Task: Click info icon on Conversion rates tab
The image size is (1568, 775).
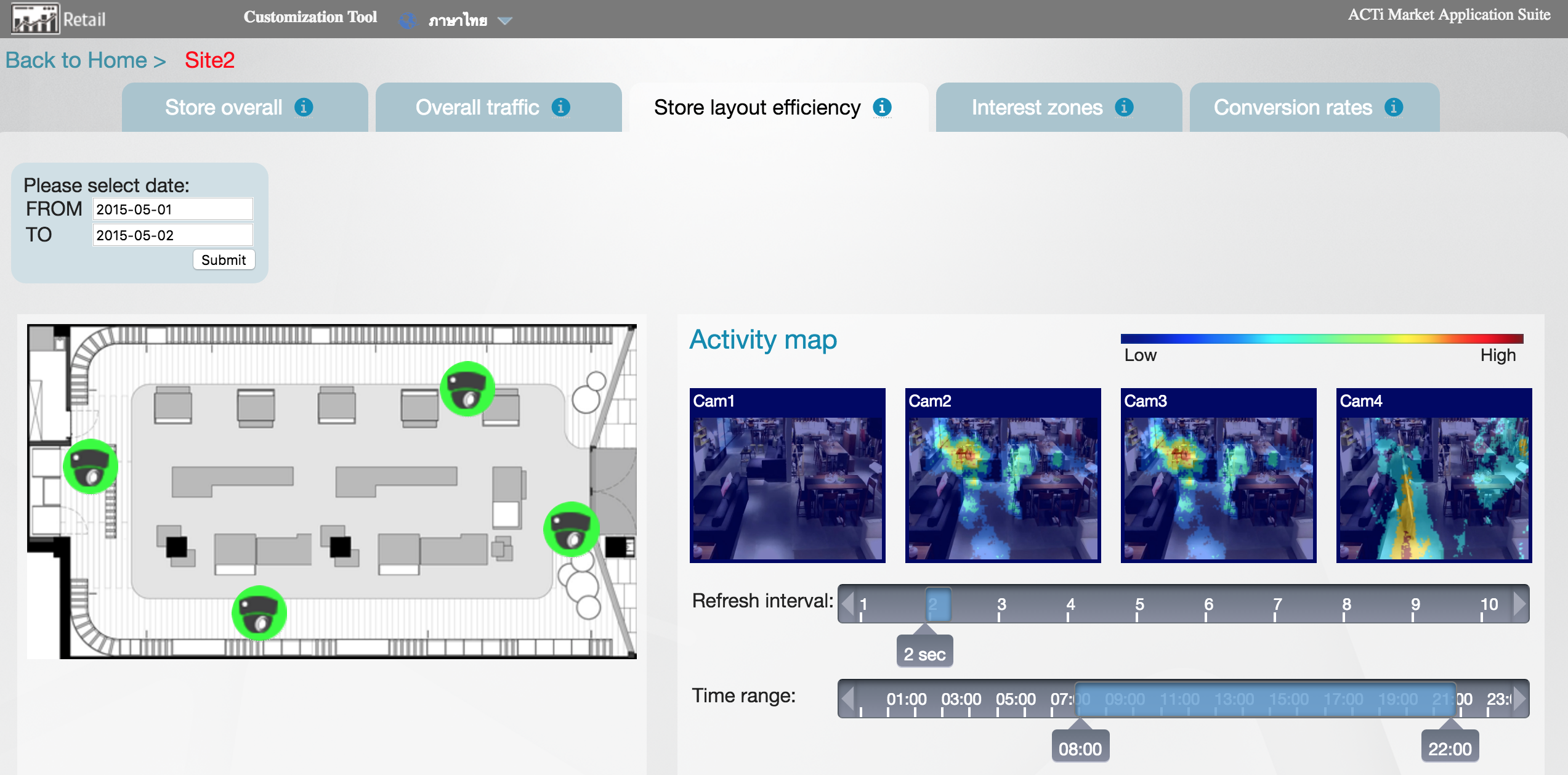Action: [1394, 107]
